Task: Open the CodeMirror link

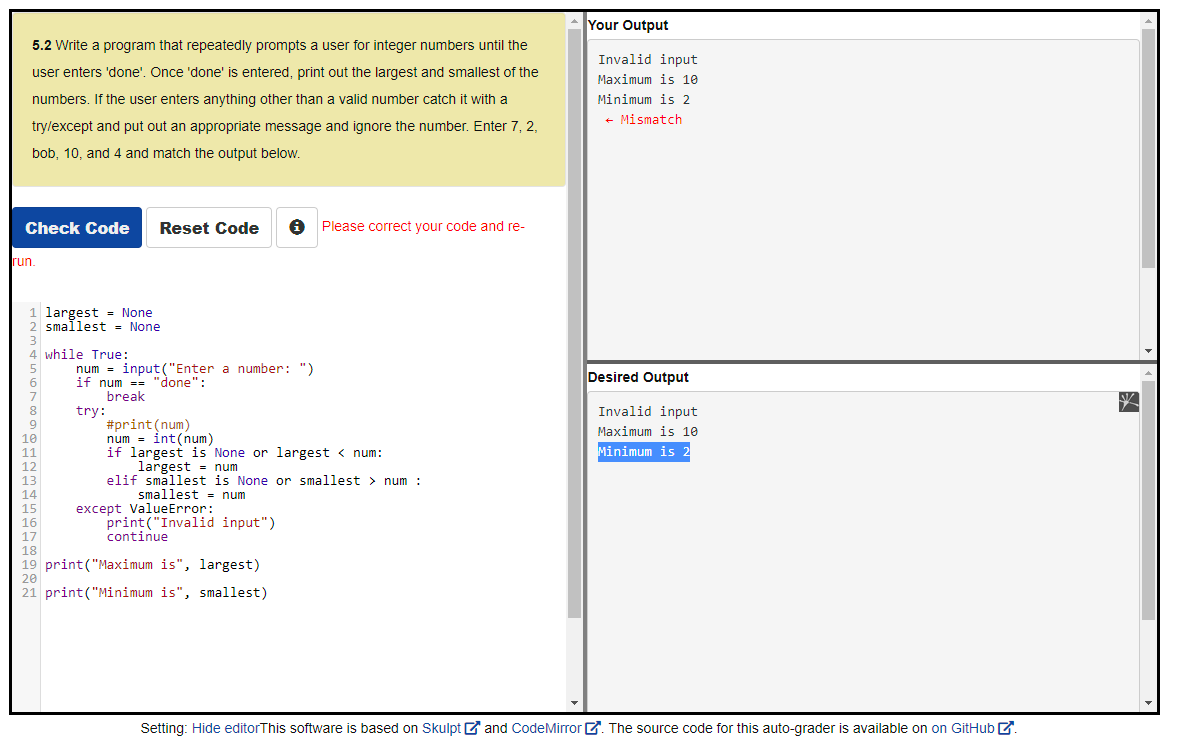Action: tap(546, 728)
